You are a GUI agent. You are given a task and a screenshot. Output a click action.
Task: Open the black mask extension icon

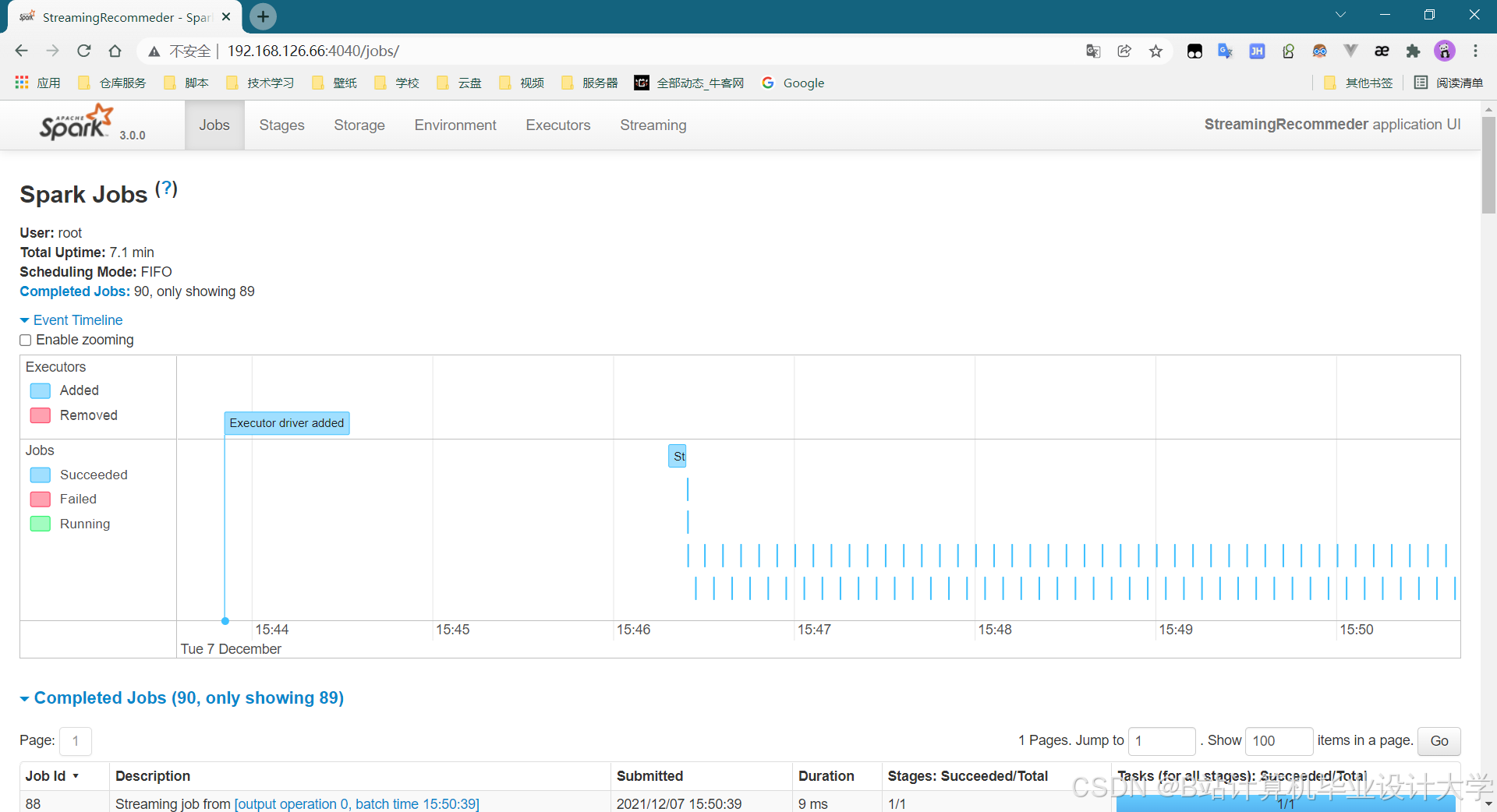point(1194,51)
